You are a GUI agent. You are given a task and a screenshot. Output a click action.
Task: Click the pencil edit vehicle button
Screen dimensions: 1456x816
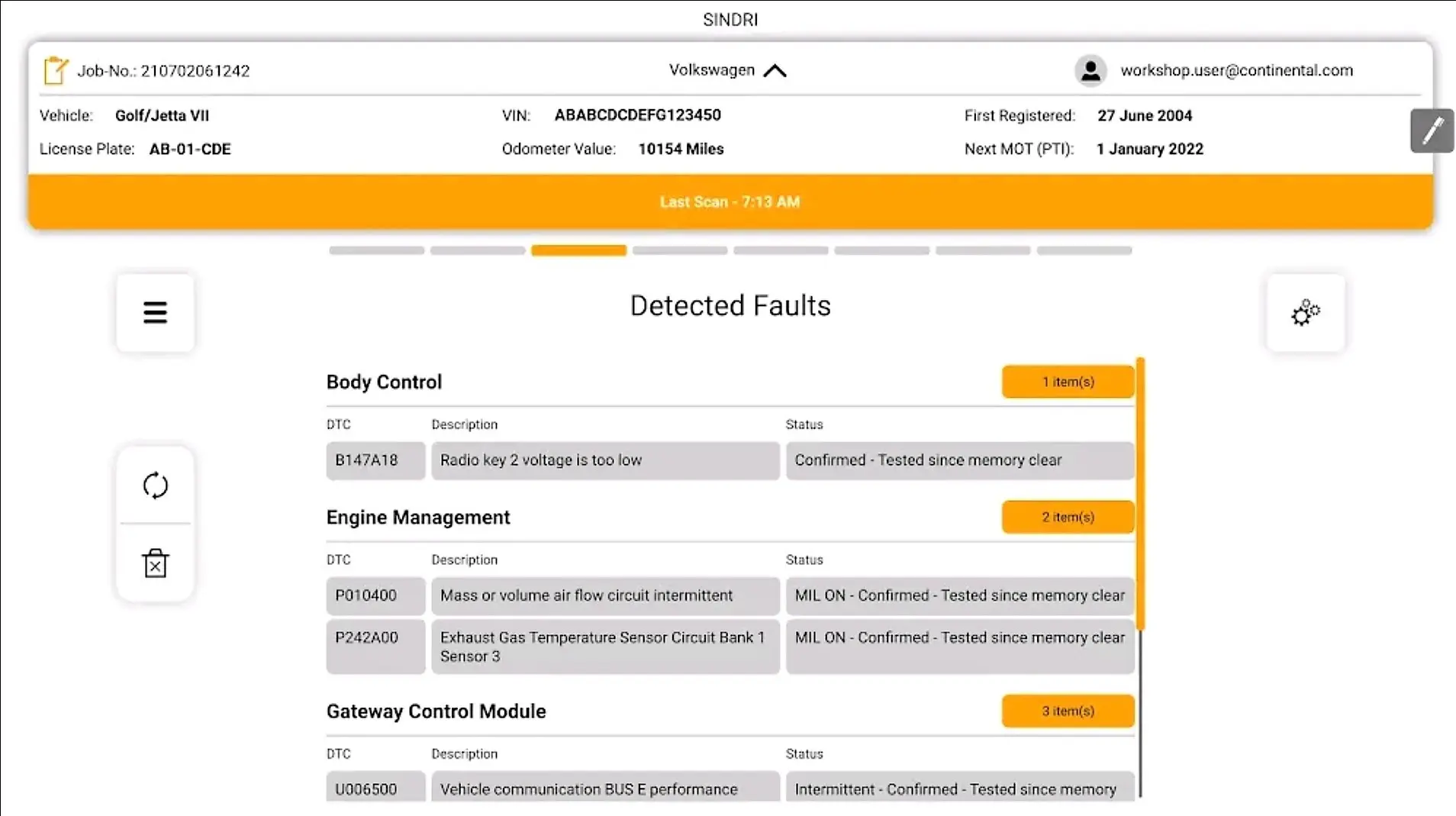(x=1432, y=131)
